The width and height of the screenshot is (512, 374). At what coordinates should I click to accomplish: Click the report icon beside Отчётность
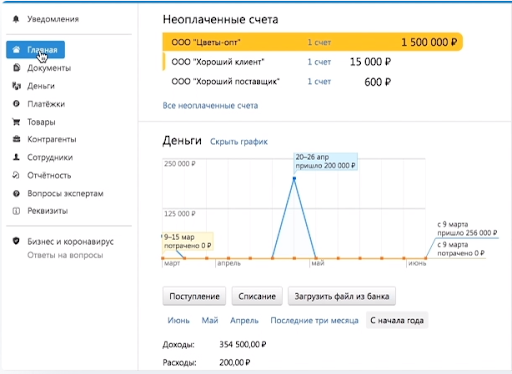pos(16,175)
